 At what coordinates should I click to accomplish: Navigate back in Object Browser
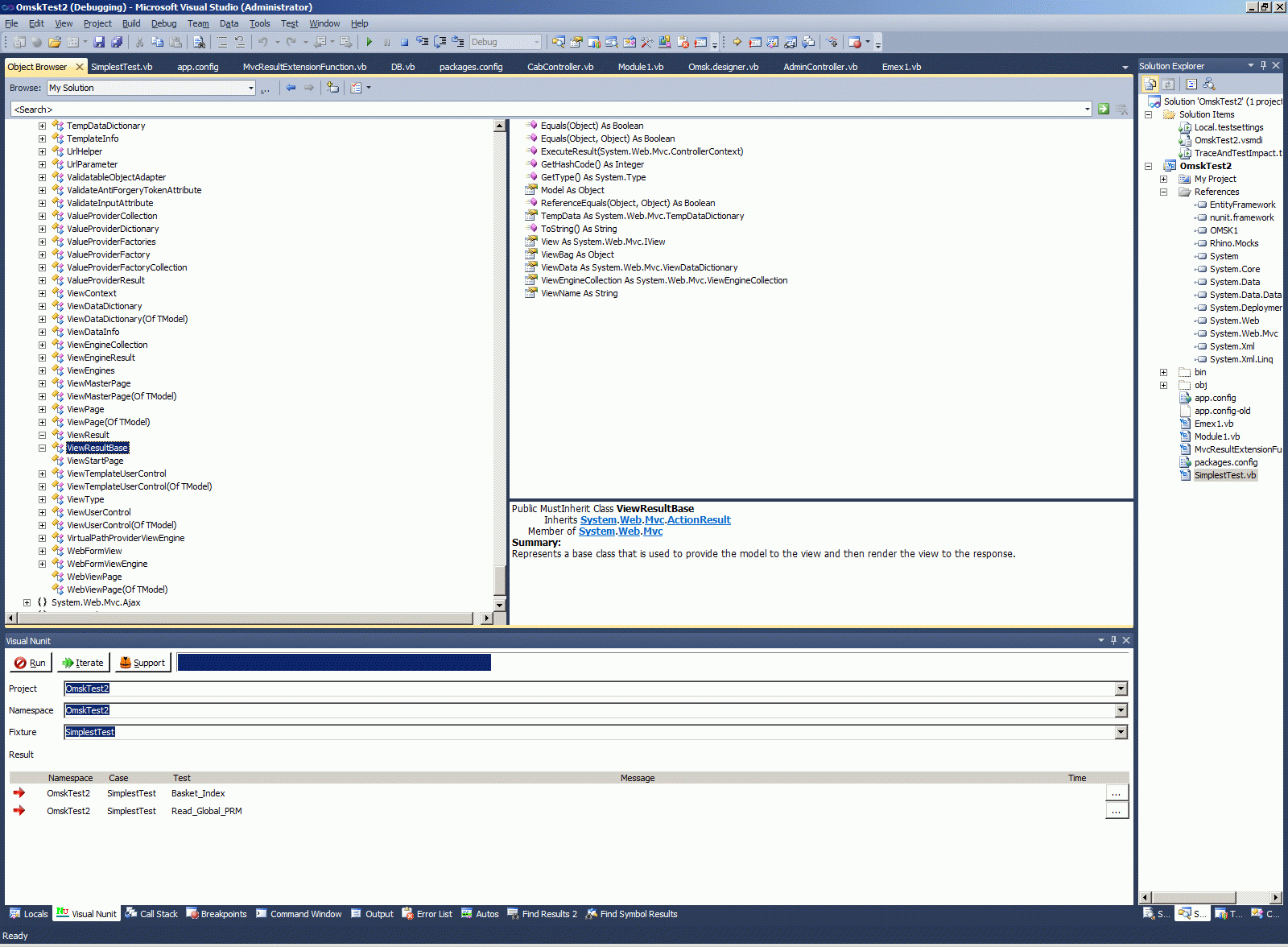pyautogui.click(x=291, y=88)
